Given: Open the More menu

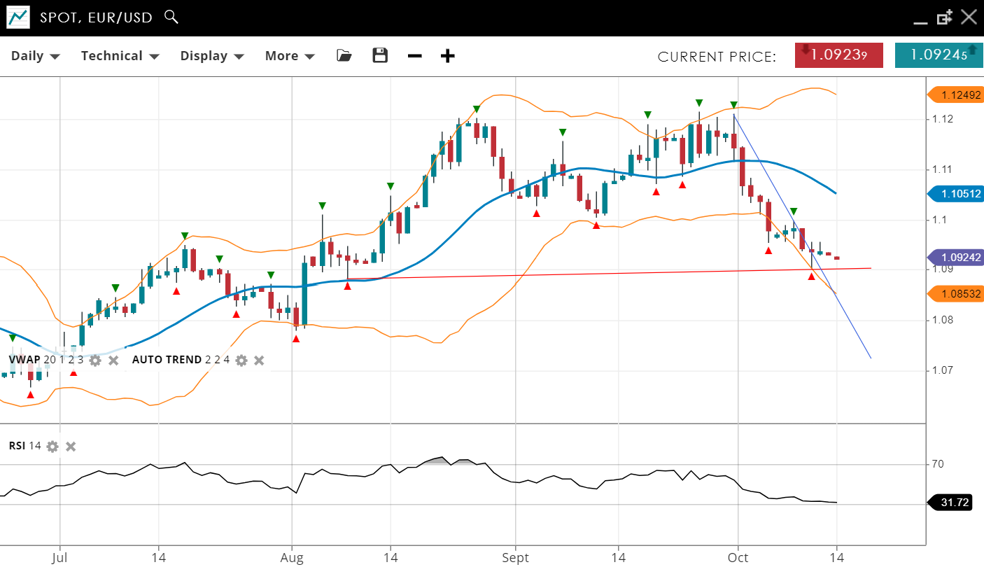Looking at the screenshot, I should 289,56.
